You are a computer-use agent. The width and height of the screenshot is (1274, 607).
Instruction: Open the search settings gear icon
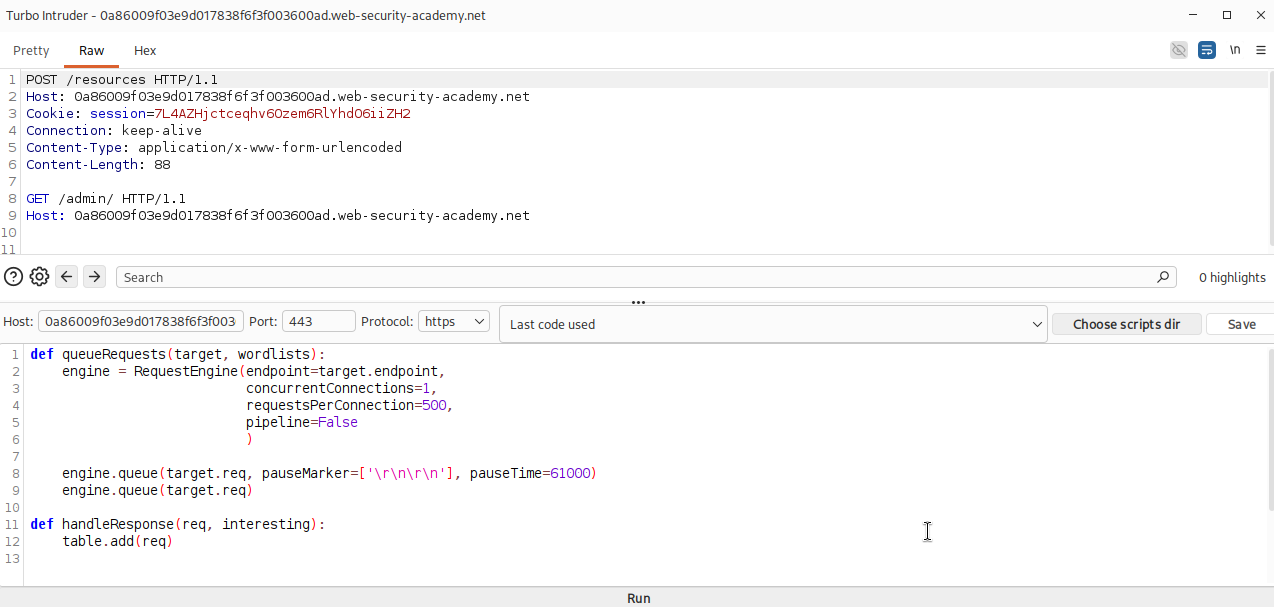39,277
